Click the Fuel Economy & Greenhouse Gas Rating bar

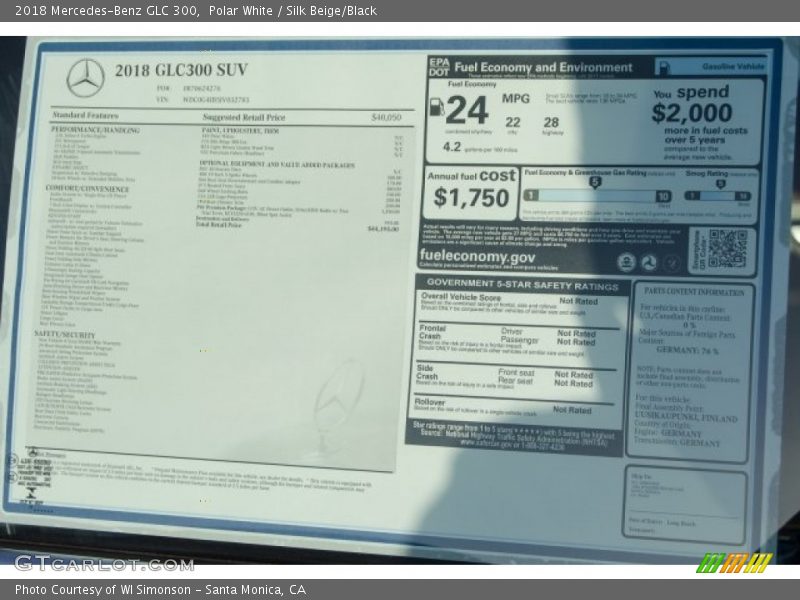[x=597, y=195]
